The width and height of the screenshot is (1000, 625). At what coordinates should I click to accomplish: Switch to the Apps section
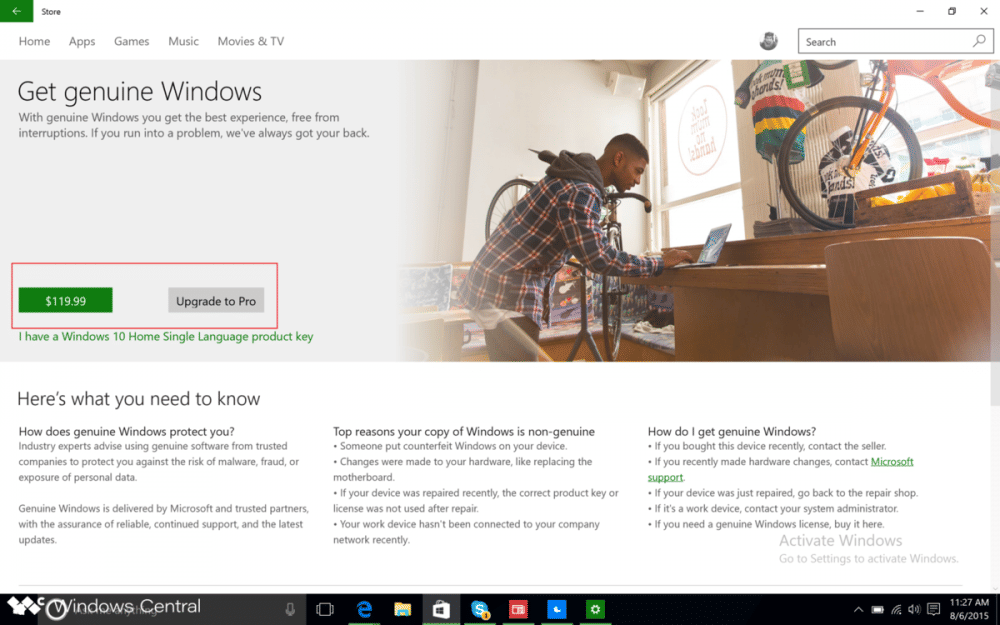(x=82, y=41)
